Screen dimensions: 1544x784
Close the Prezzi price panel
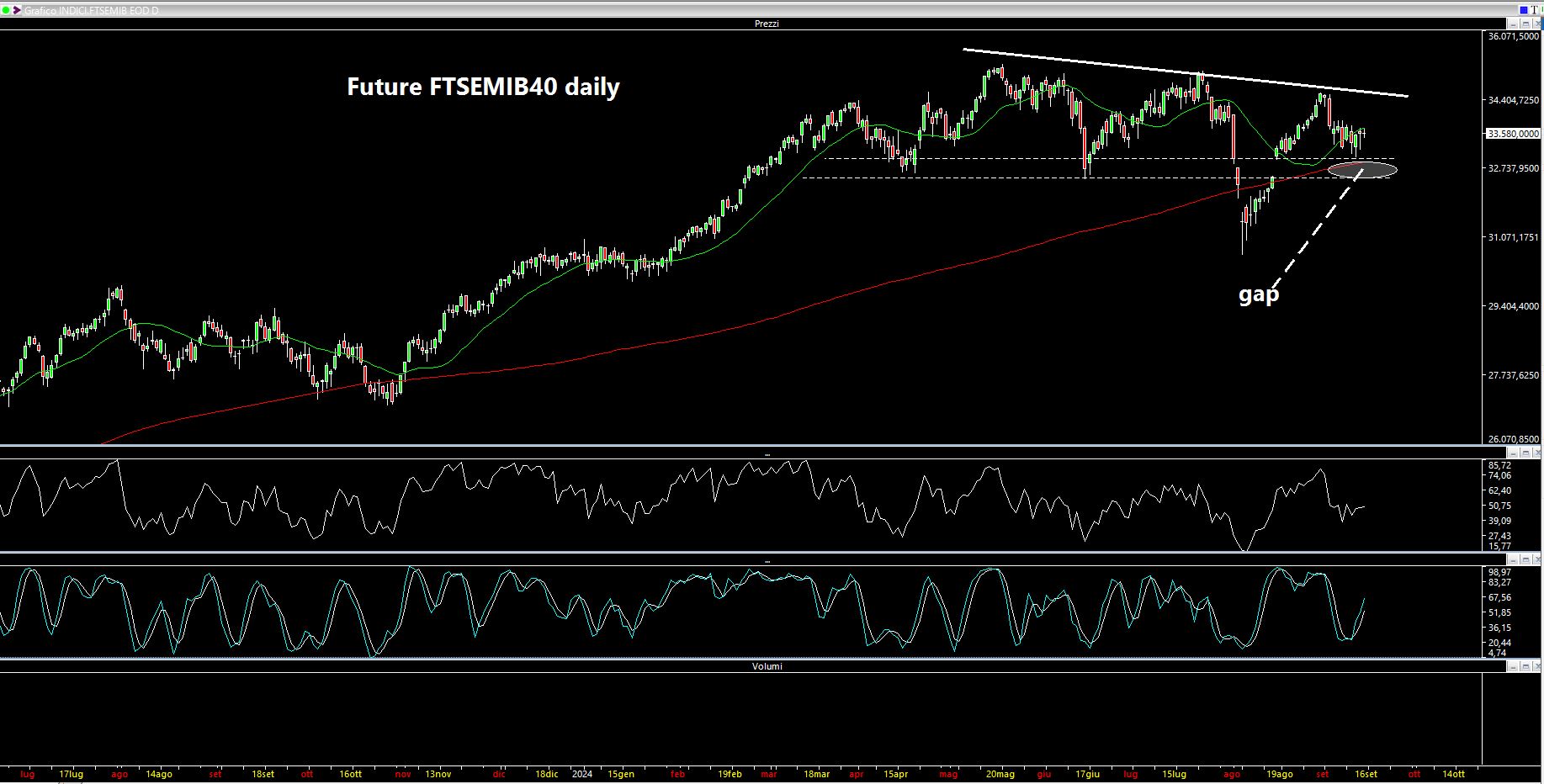(x=1536, y=24)
